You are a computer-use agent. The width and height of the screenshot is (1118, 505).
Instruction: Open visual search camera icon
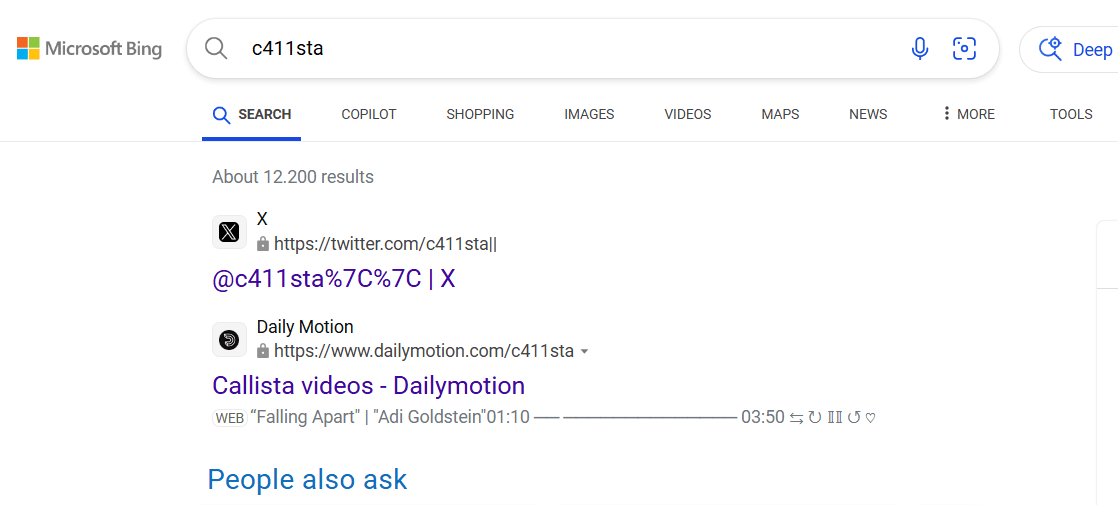pos(964,48)
